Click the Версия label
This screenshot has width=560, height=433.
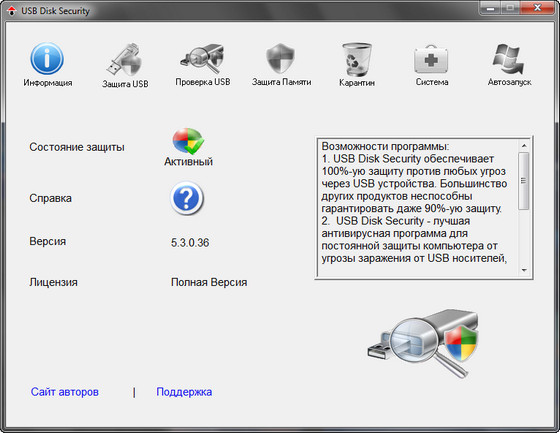tap(48, 242)
